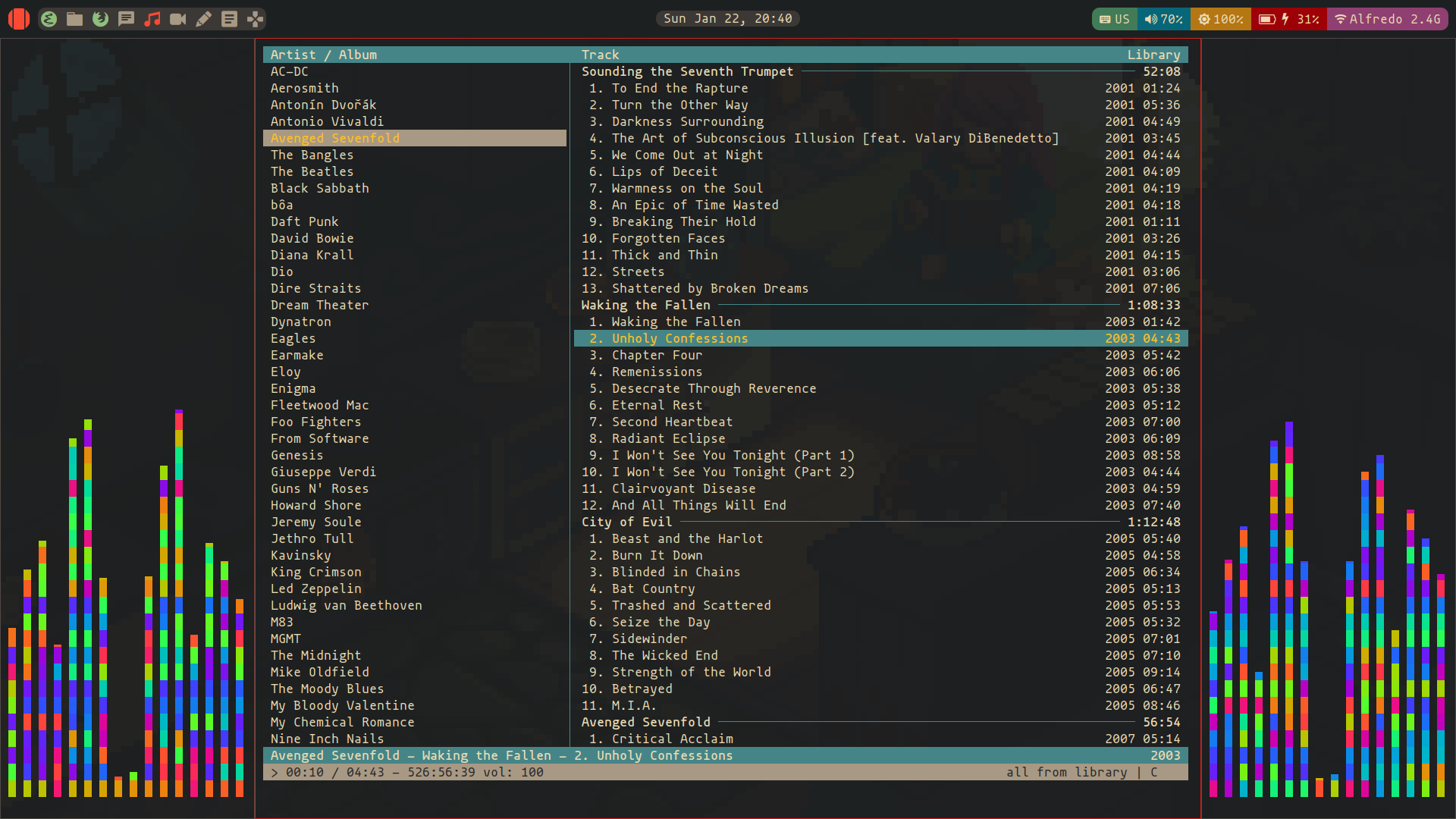
Task: Expand the Sounding the Seventh Trumpet album
Action: (688, 71)
